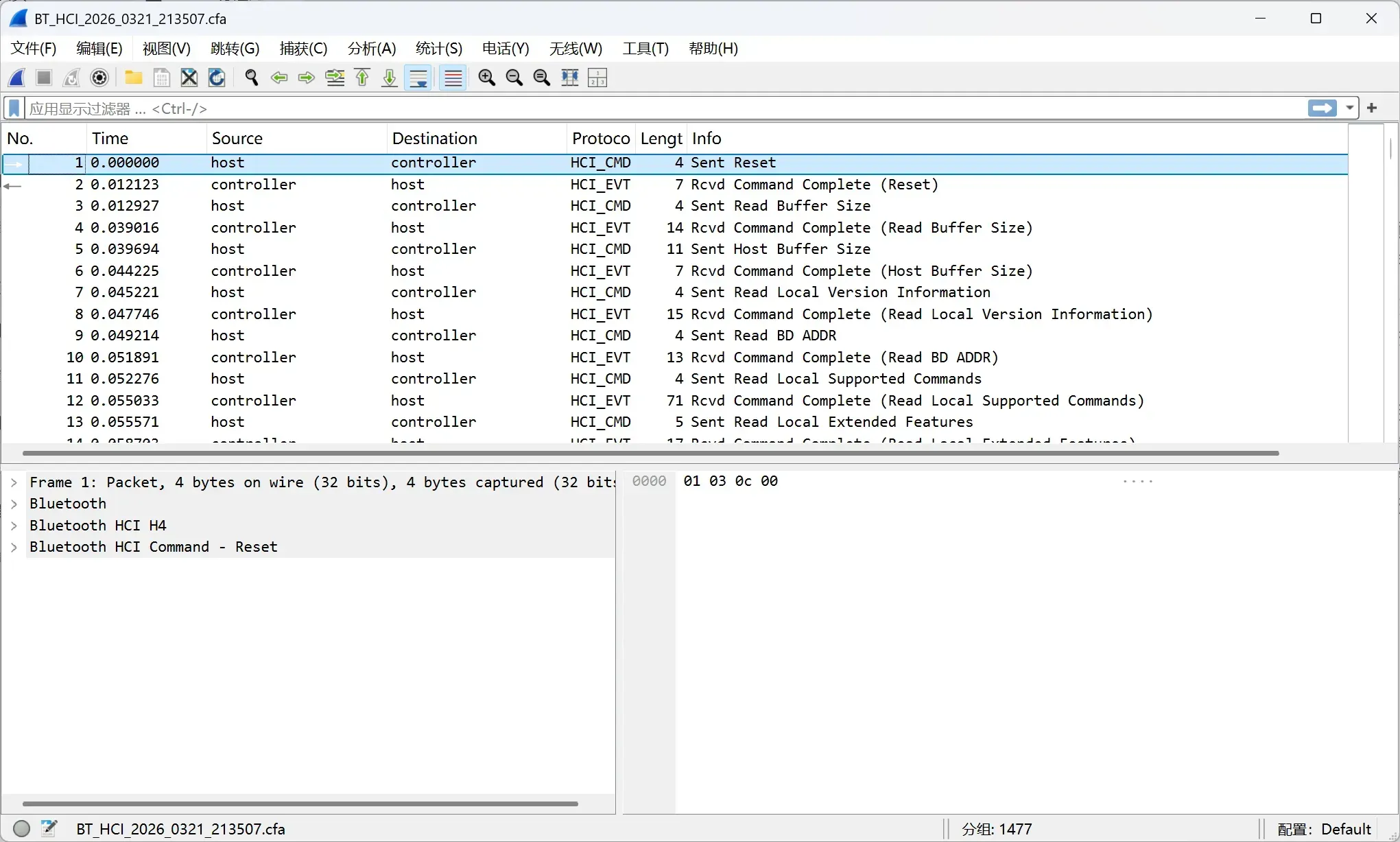Sort by the Time column header

[147, 139]
